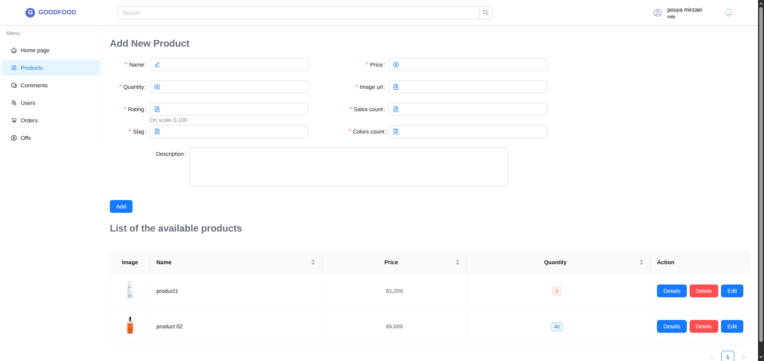Open Home page from menu
This screenshot has width=764, height=361.
pos(51,50)
